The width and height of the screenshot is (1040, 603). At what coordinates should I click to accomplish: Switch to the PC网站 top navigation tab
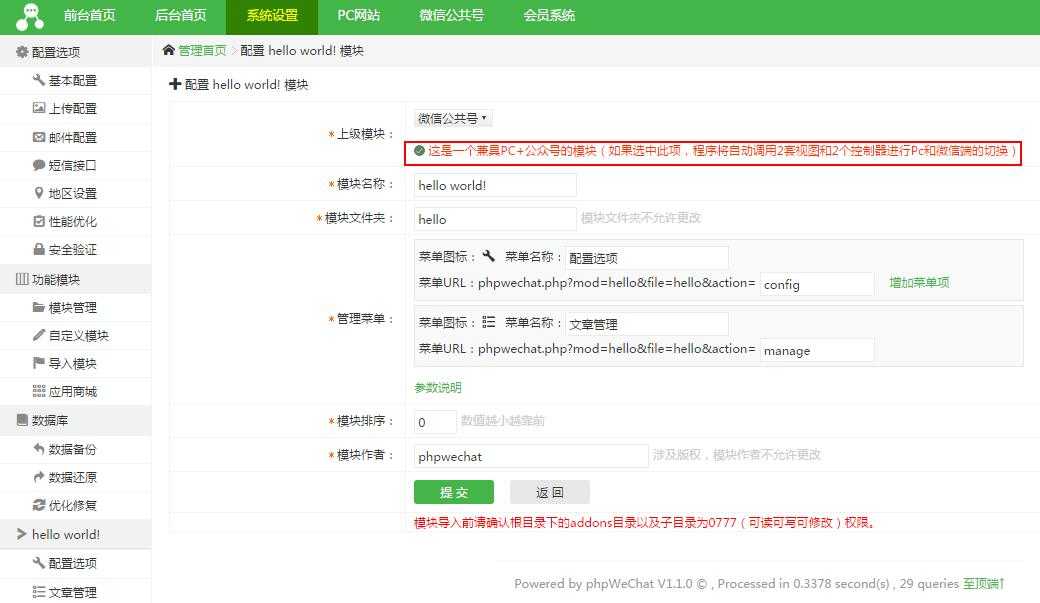tap(359, 15)
